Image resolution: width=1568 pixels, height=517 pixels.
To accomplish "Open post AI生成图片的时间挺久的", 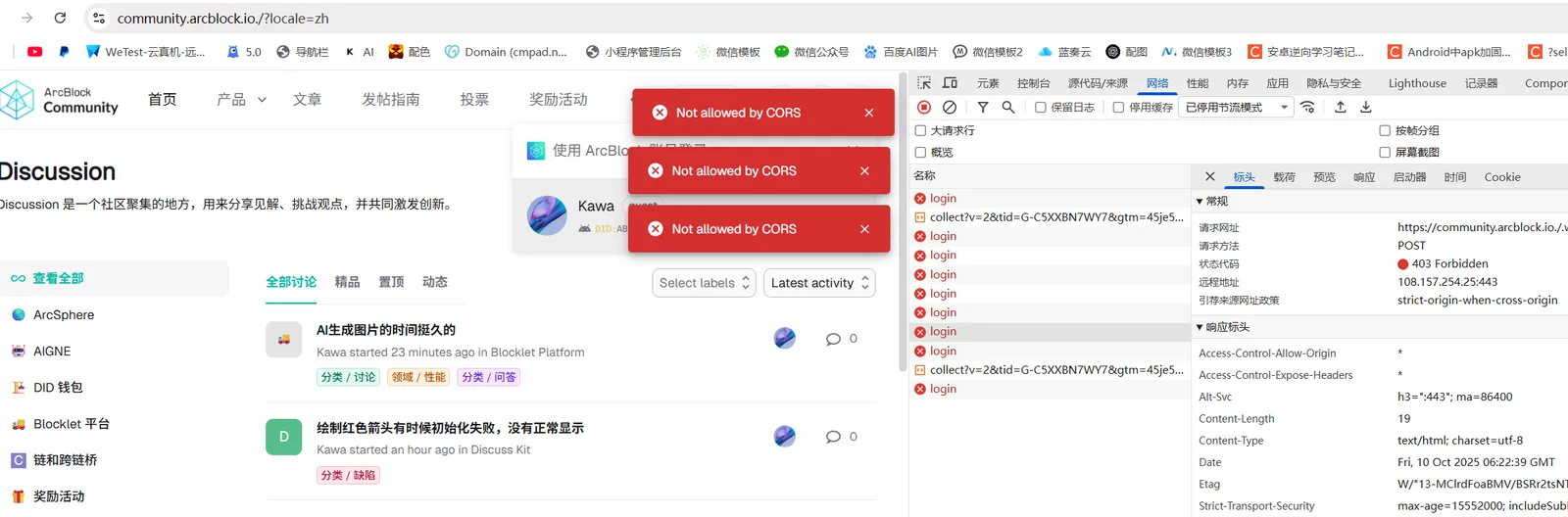I will (x=386, y=330).
